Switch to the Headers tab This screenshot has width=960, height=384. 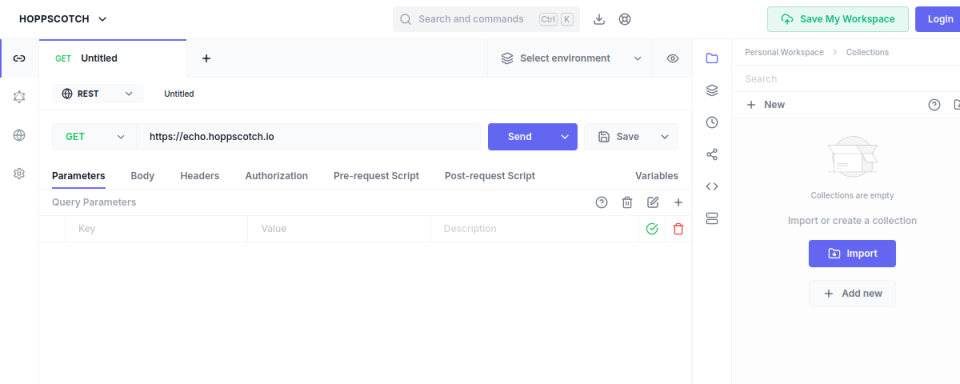point(200,176)
